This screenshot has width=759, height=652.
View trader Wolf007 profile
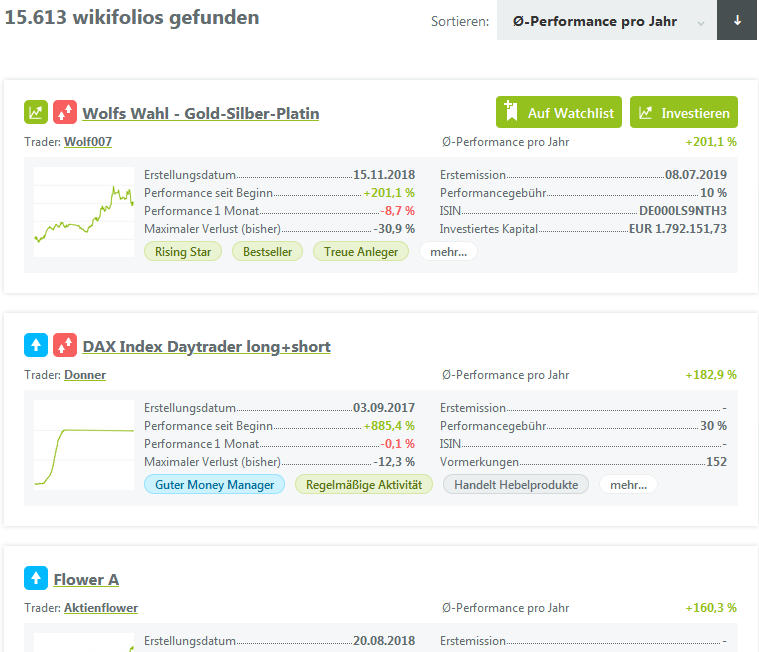click(88, 142)
